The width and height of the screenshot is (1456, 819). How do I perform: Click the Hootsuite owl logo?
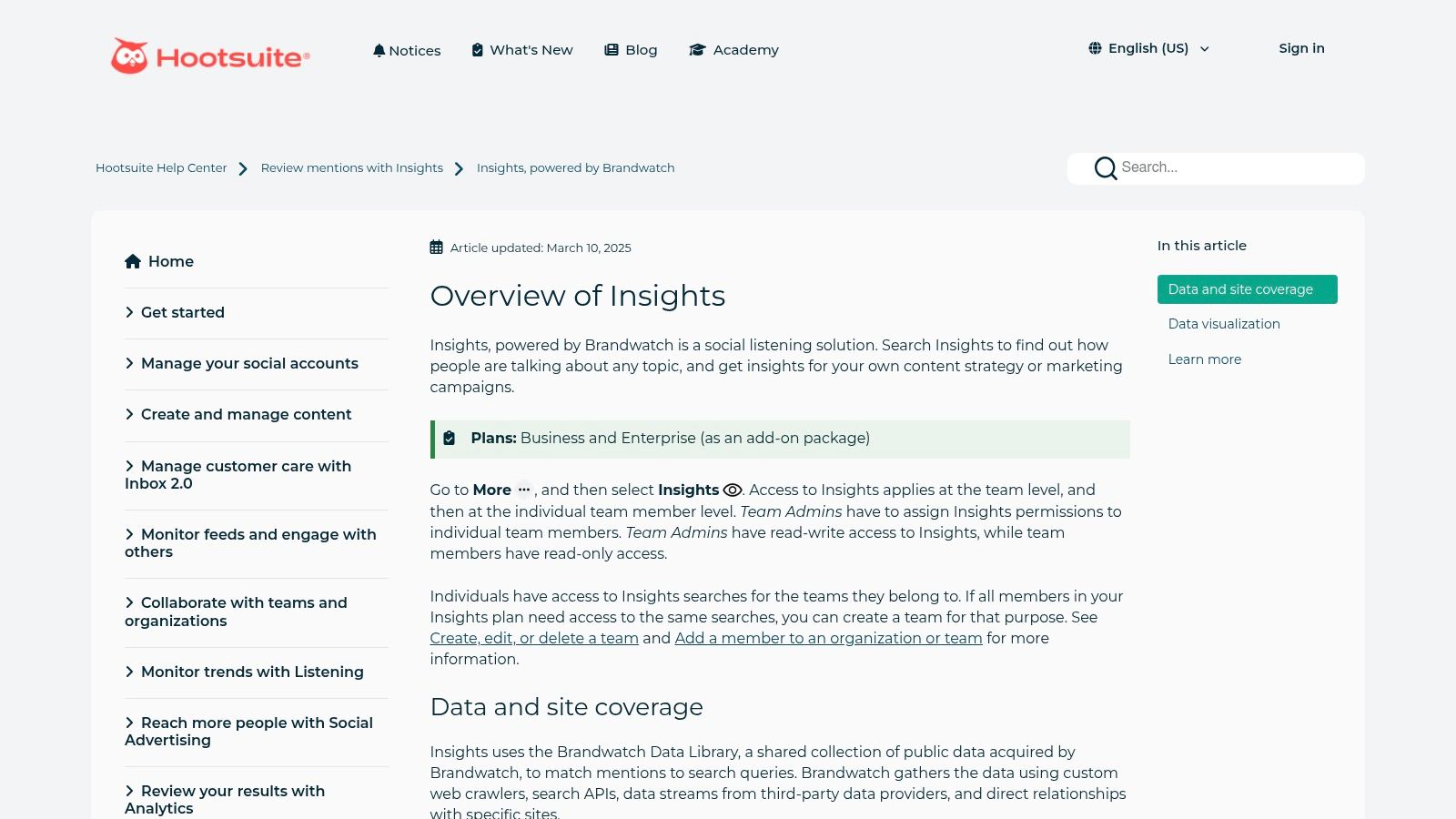[129, 56]
